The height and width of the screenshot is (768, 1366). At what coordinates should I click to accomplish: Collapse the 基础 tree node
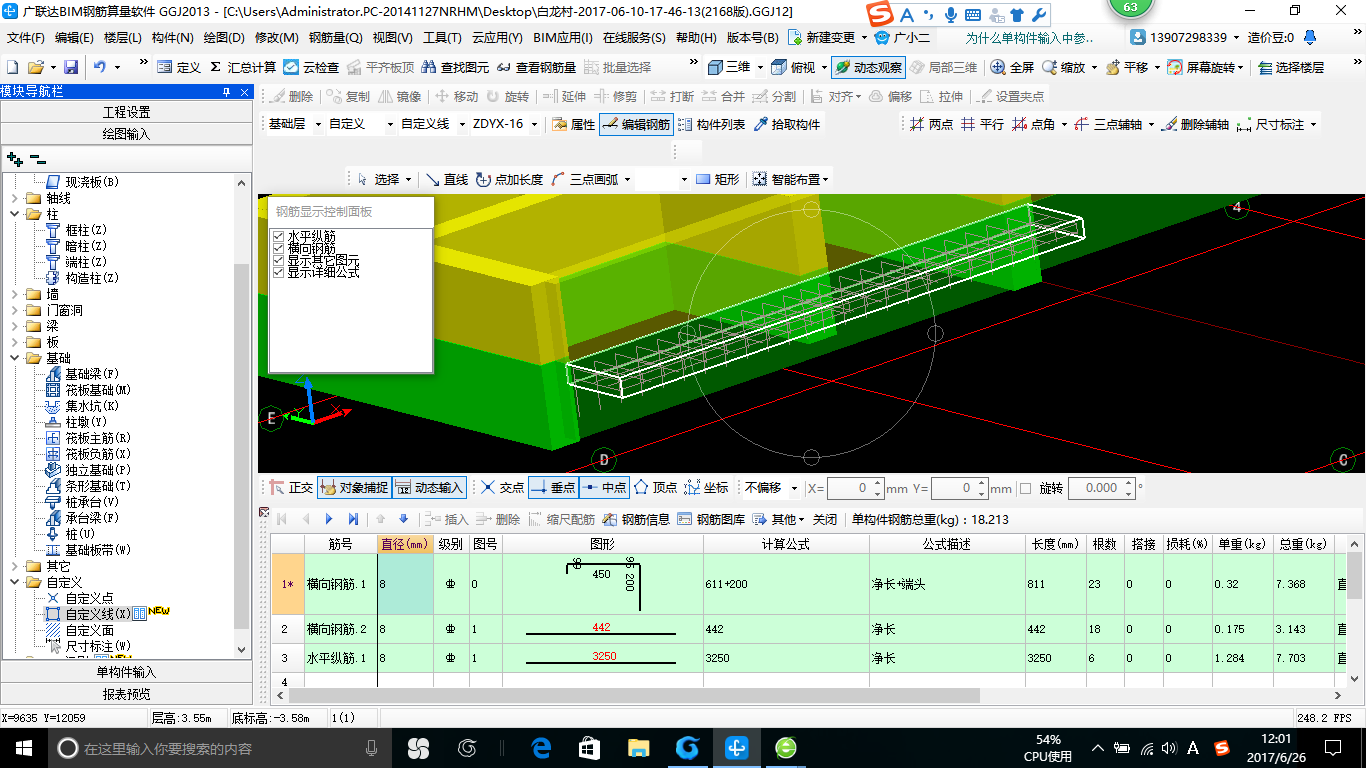point(14,358)
